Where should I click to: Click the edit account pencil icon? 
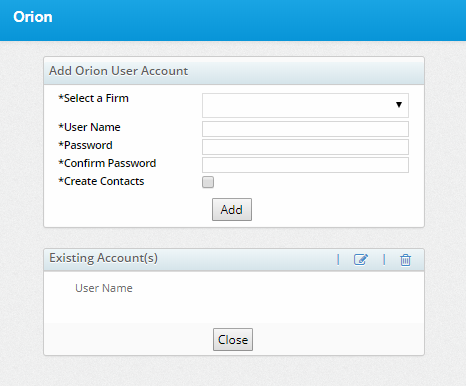(361, 259)
